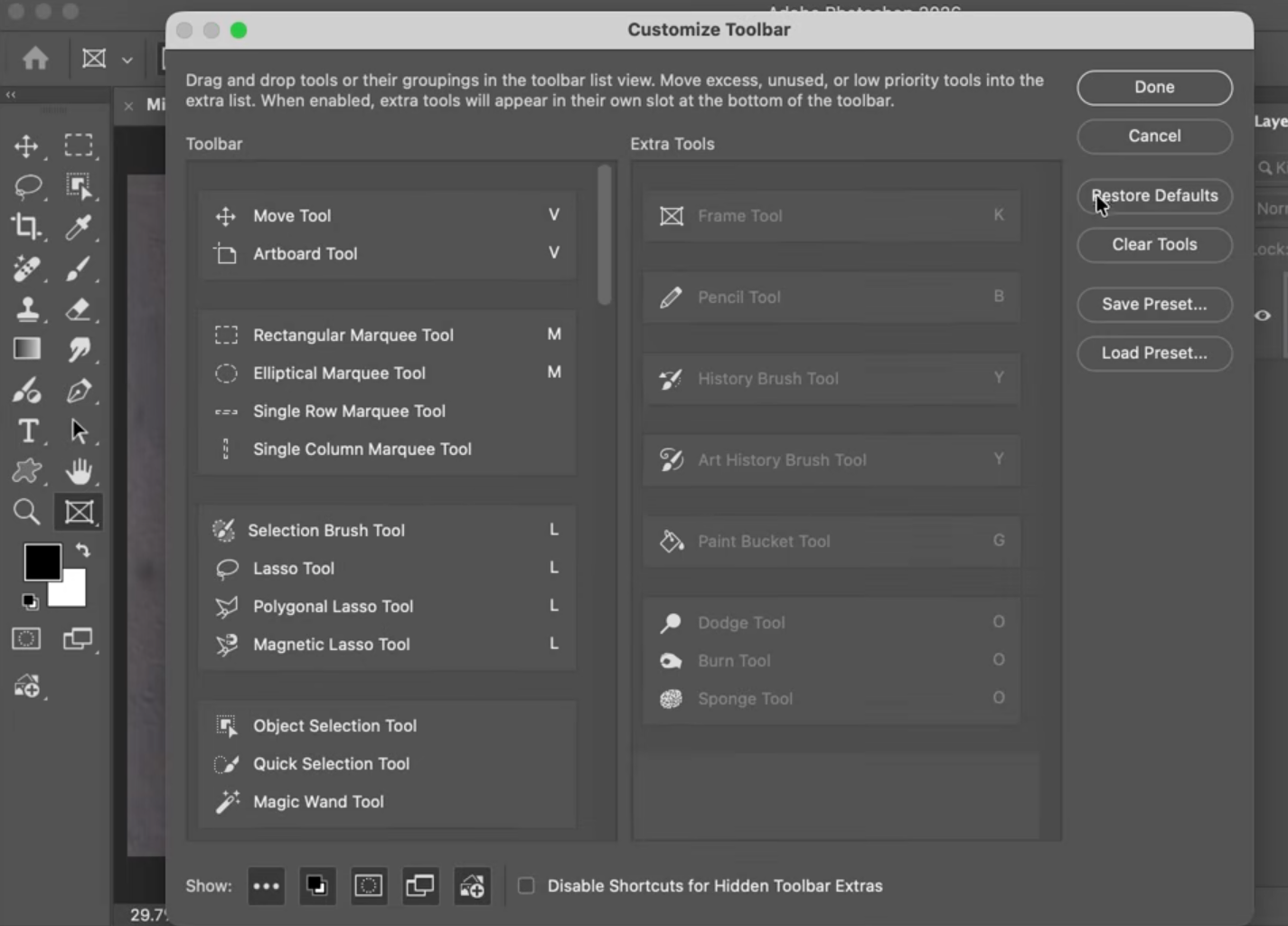This screenshot has width=1288, height=926.
Task: Click the Clear Tools button
Action: tap(1154, 245)
